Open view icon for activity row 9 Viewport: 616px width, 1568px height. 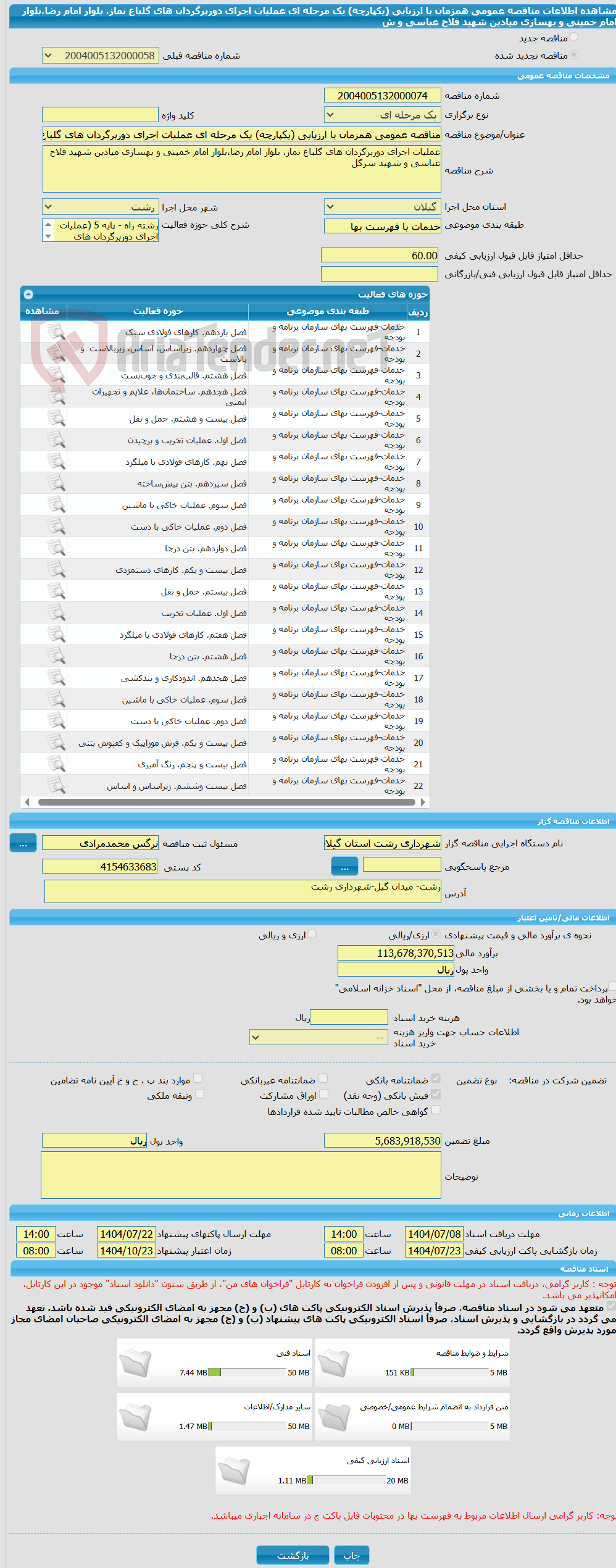click(56, 505)
